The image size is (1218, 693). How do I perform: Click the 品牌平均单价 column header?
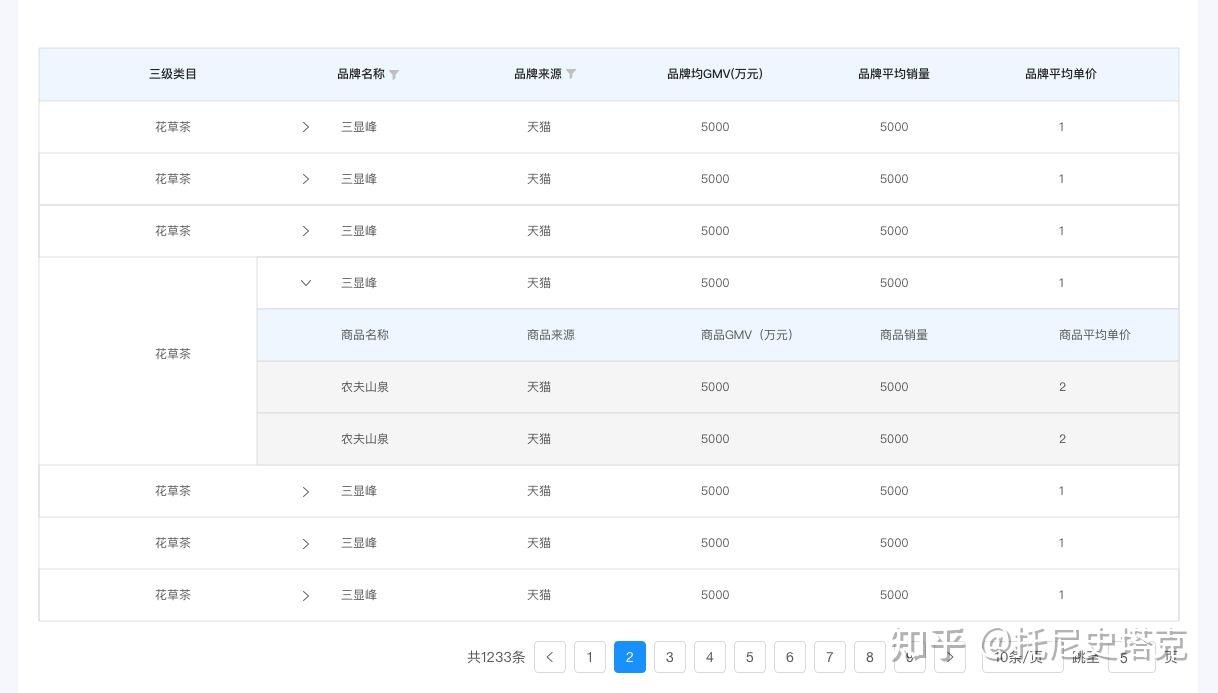click(x=1061, y=74)
